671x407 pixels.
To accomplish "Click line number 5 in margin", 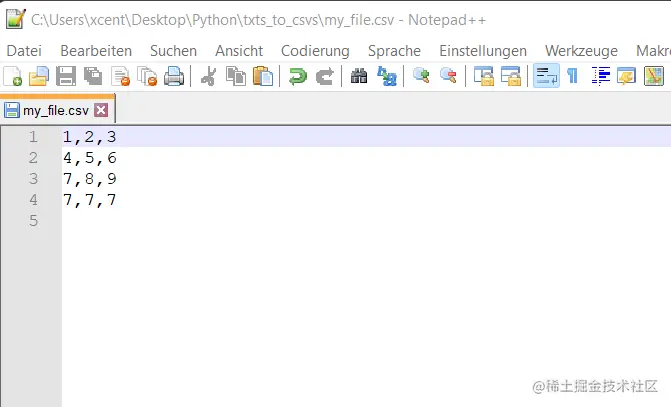I will (33, 221).
